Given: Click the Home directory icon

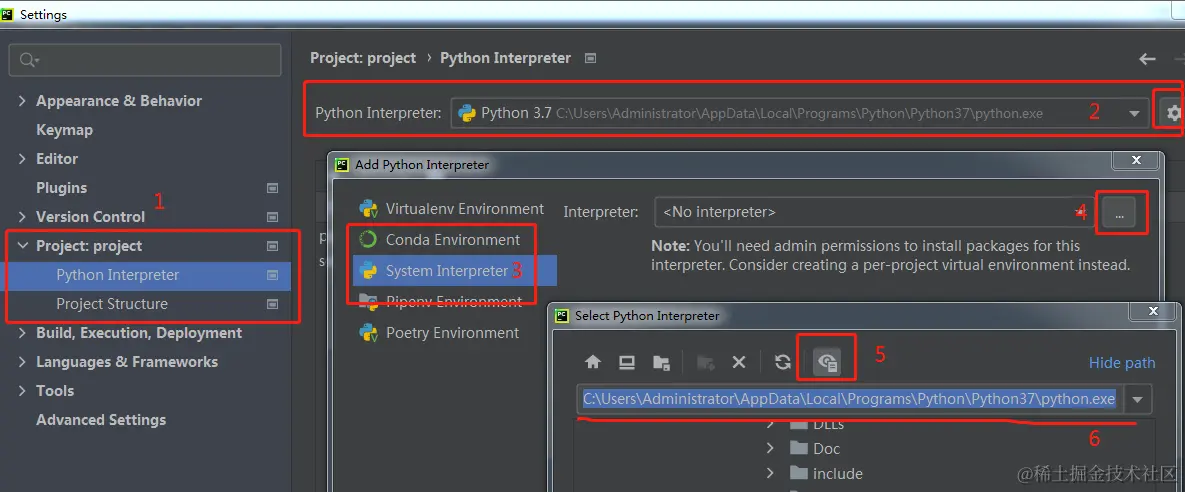Looking at the screenshot, I should click(593, 362).
